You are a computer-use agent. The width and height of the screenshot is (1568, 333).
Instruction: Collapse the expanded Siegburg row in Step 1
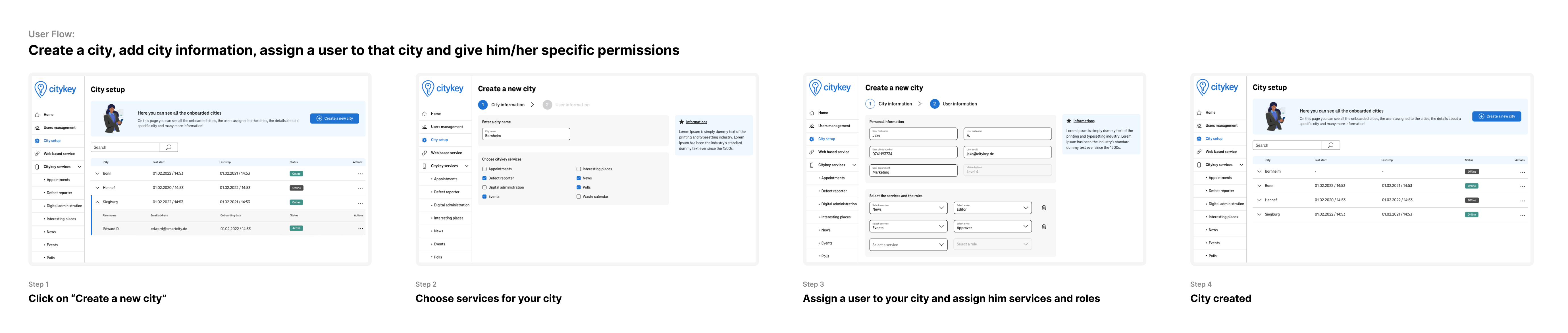click(97, 202)
